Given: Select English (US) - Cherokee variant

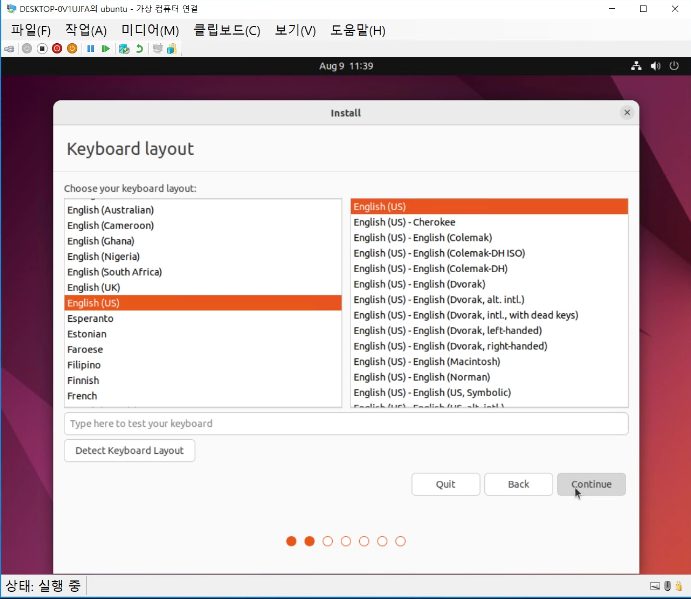Looking at the screenshot, I should [489, 222].
